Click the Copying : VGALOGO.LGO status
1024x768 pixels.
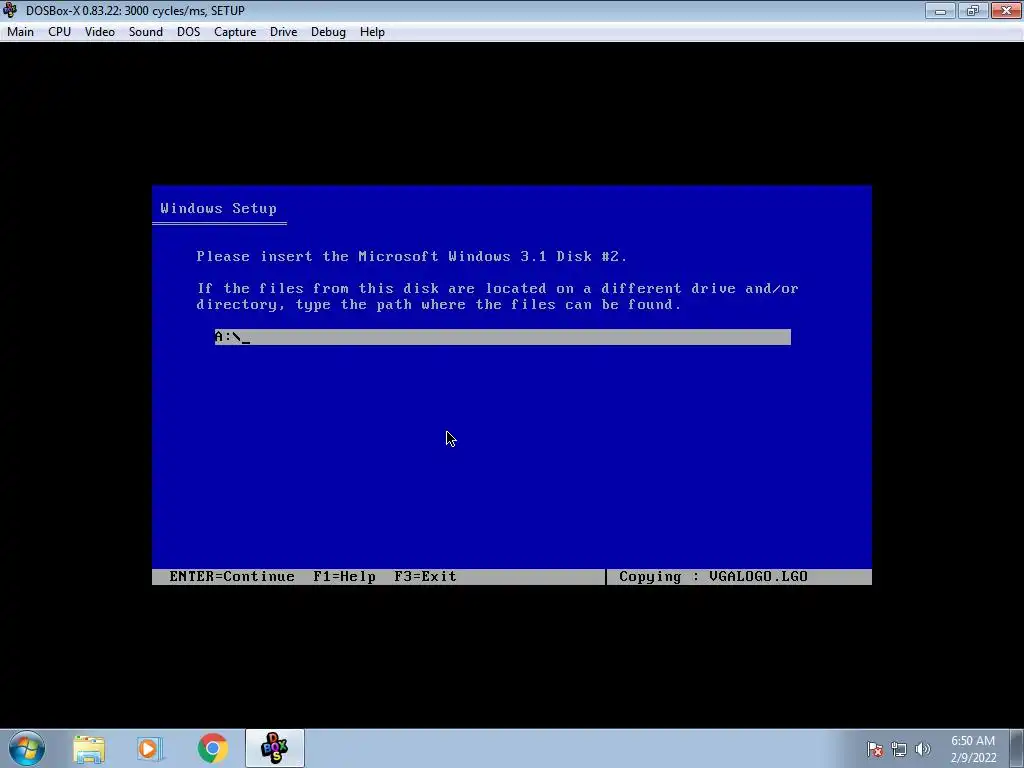pyautogui.click(x=713, y=577)
